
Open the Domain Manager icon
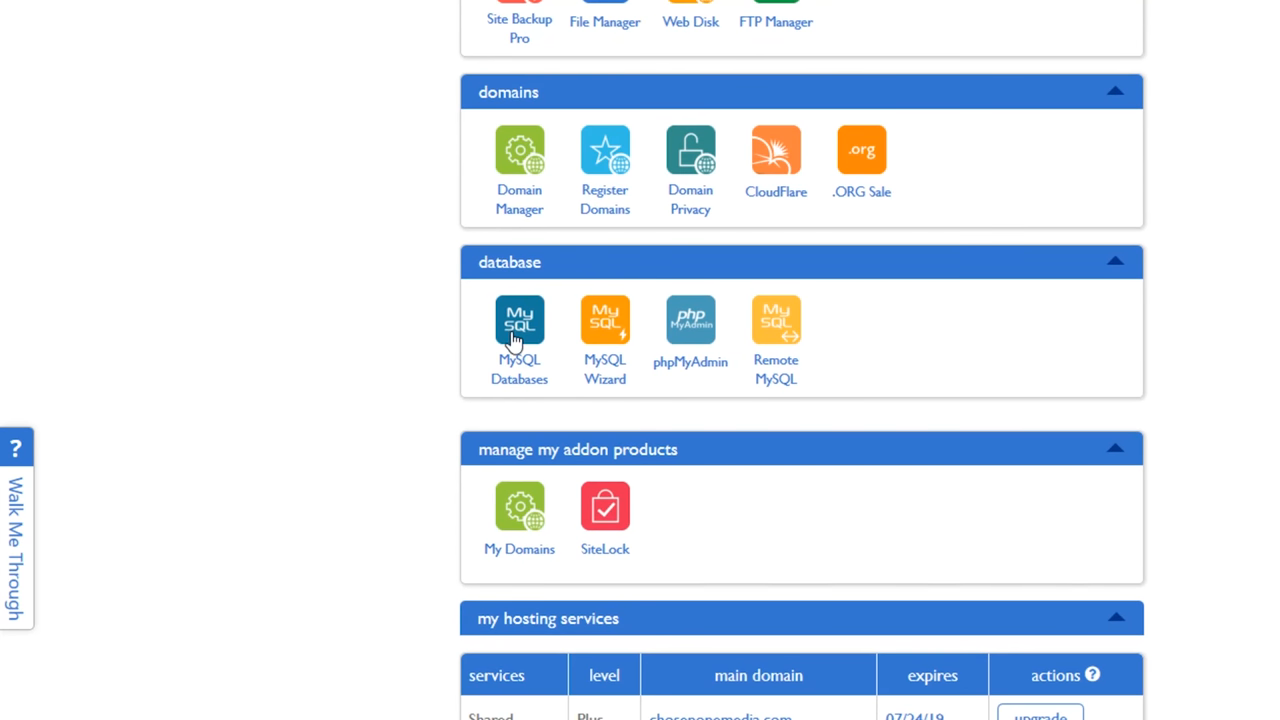click(x=520, y=150)
